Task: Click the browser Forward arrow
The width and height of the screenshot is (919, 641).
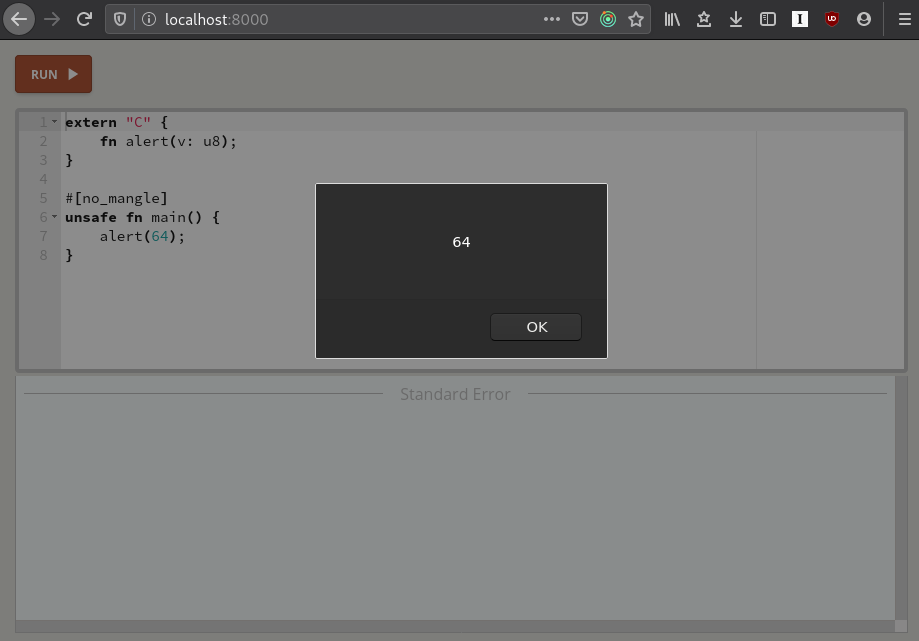Action: [x=52, y=19]
